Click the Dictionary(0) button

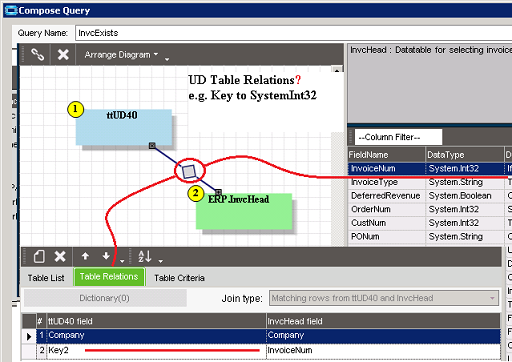pyautogui.click(x=105, y=298)
